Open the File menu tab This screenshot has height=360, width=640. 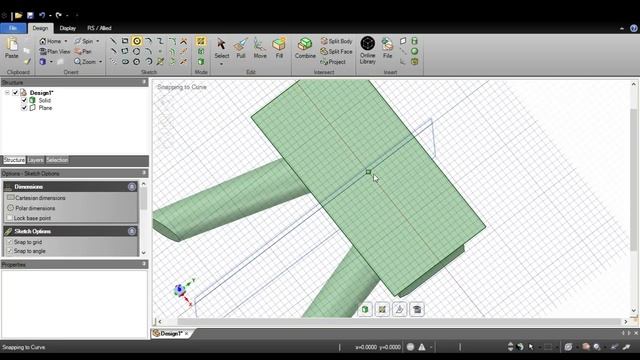tap(13, 28)
